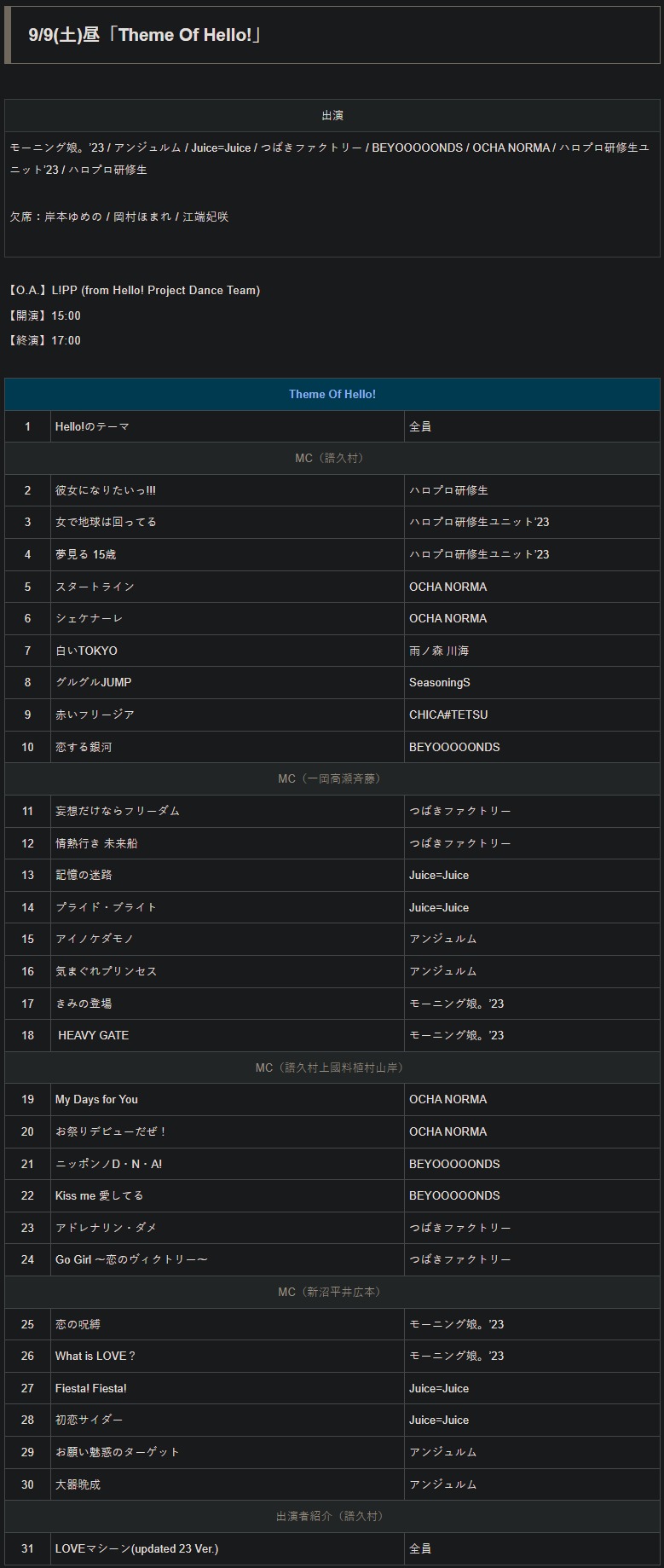This screenshot has height=1568, width=664.
Task: Select the スタートライン song entry
Action: tap(332, 587)
